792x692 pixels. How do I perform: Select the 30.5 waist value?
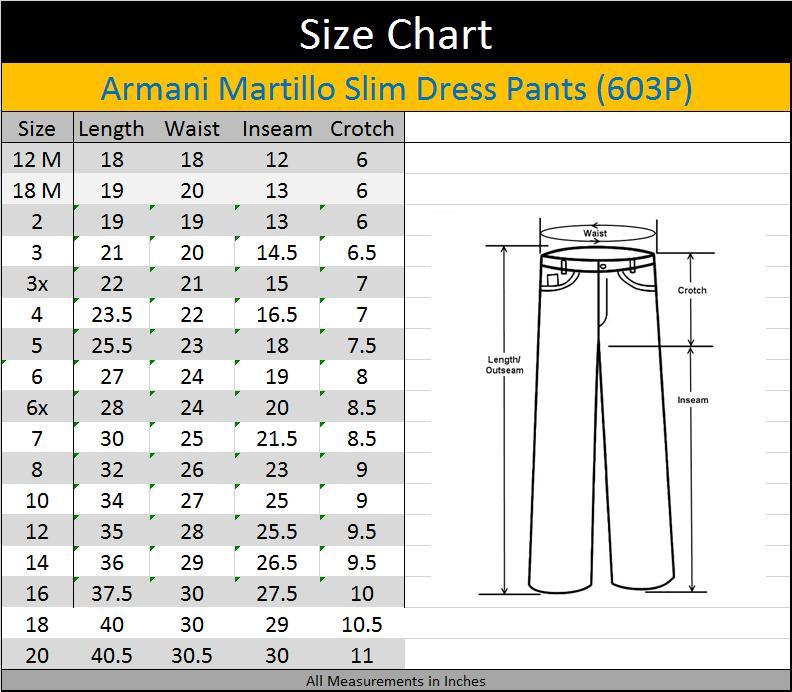[192, 655]
